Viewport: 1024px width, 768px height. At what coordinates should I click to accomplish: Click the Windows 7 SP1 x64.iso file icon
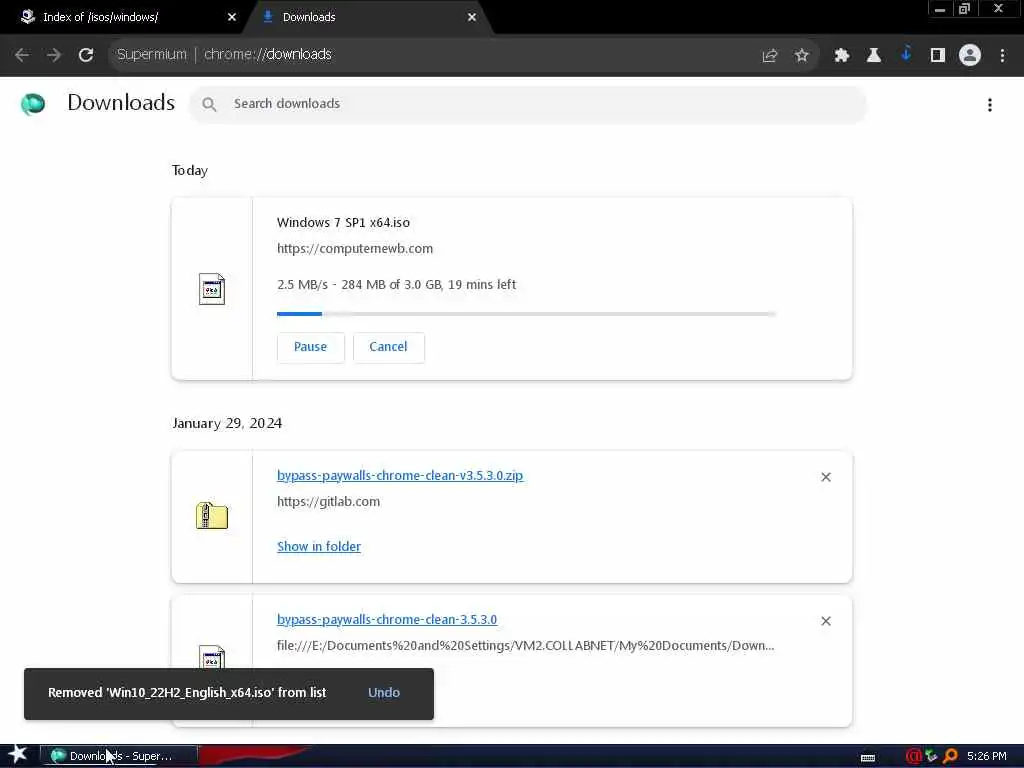(x=212, y=289)
